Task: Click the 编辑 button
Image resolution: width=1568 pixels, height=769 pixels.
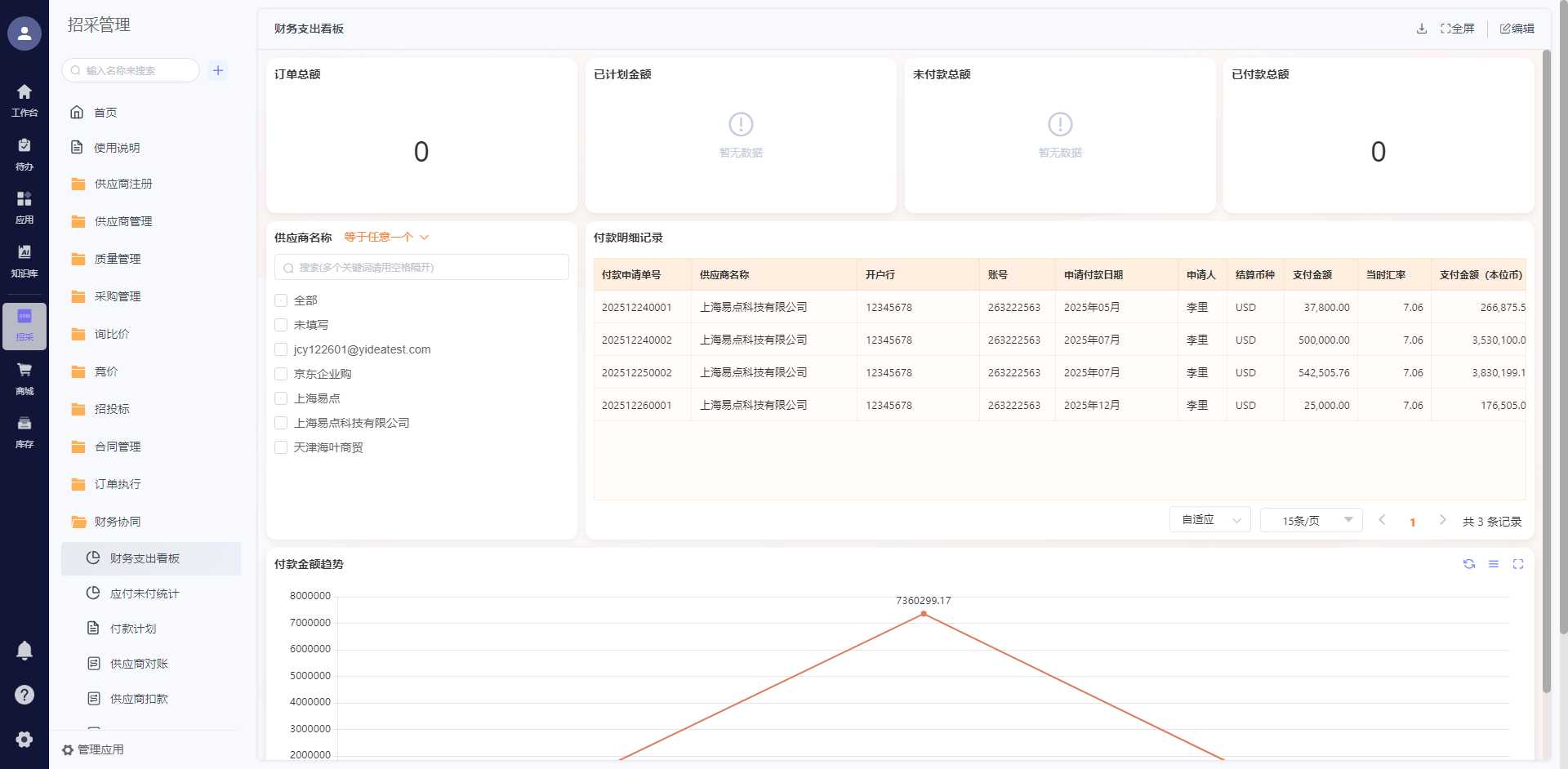Action: pyautogui.click(x=1517, y=29)
